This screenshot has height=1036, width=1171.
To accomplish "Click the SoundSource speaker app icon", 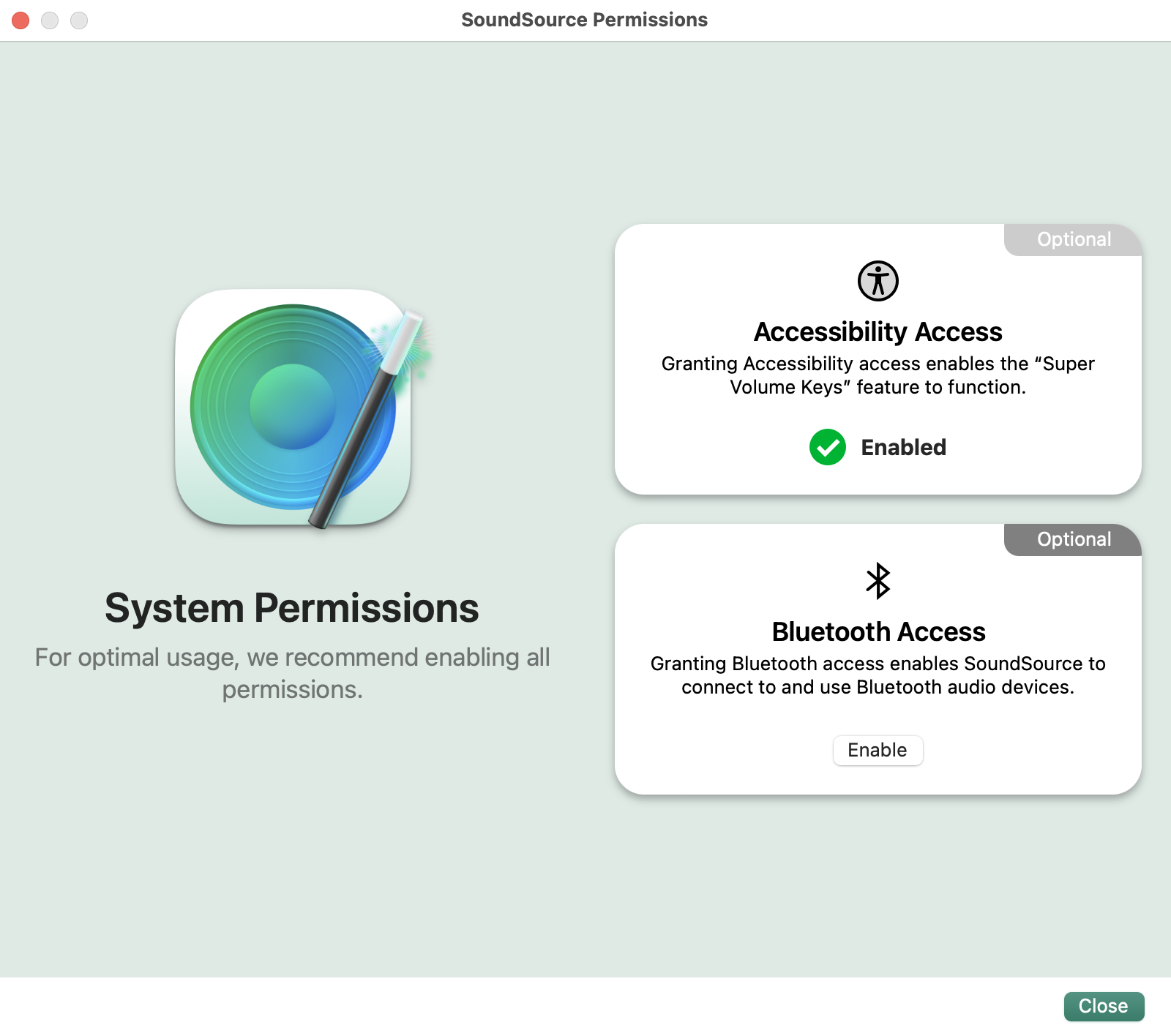I will click(x=293, y=407).
